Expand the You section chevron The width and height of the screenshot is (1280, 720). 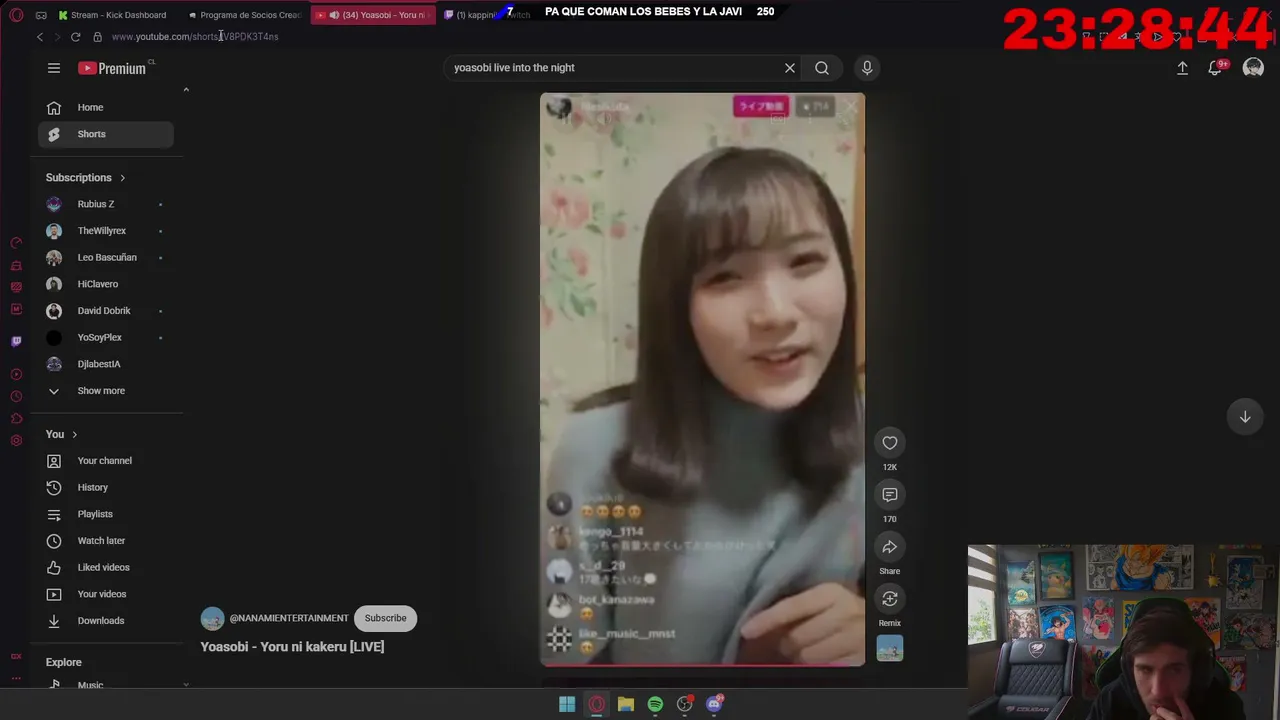click(x=74, y=434)
